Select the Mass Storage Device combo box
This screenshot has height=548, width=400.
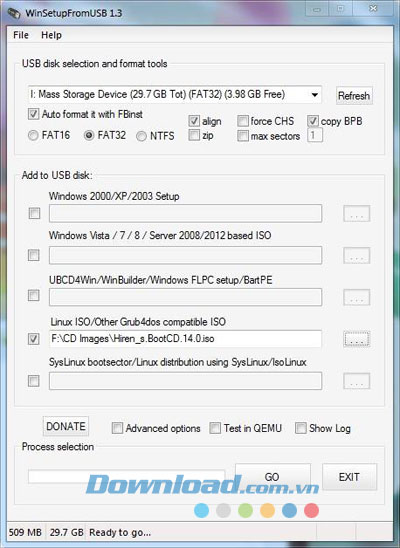(175, 95)
